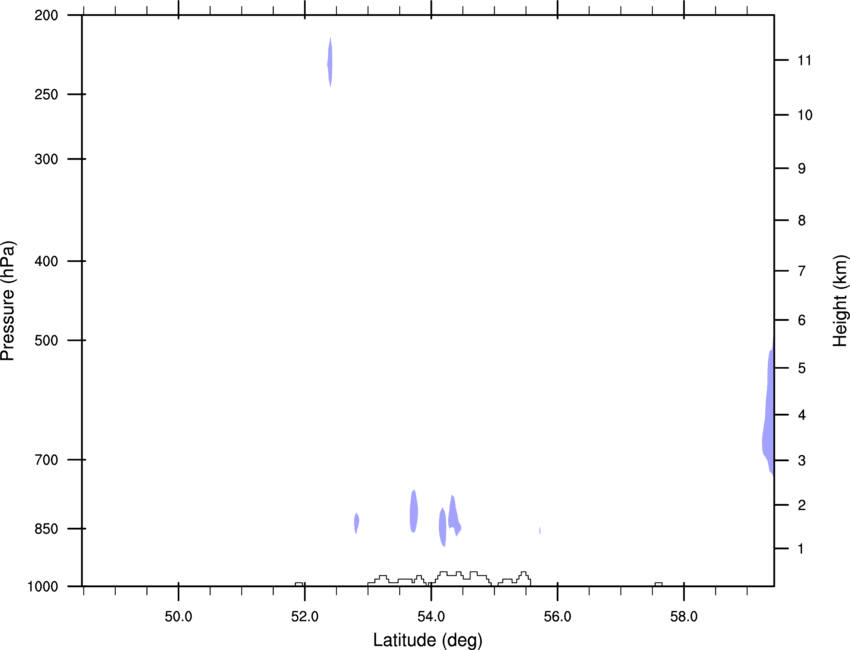Click the terrain outline box near latitude 57.6
This screenshot has height=650, width=850.
[x=658, y=584]
